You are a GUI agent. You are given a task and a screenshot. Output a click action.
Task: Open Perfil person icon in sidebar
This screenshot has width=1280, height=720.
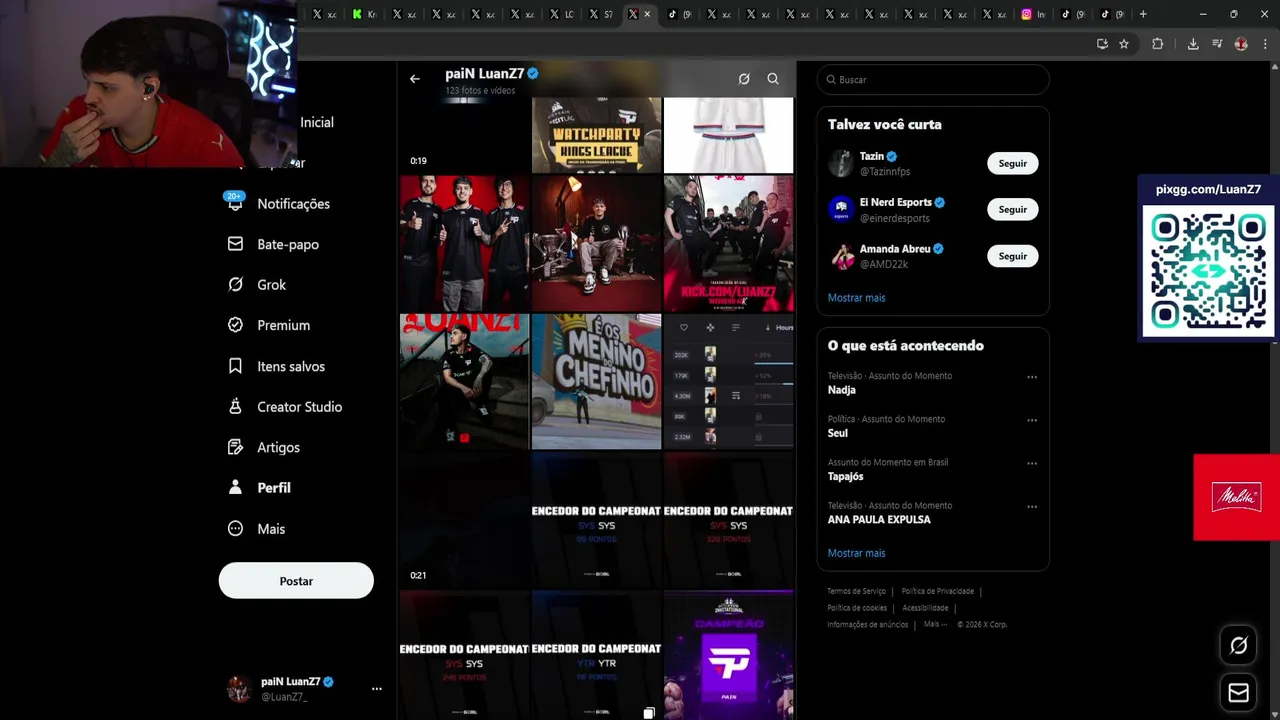pos(235,488)
